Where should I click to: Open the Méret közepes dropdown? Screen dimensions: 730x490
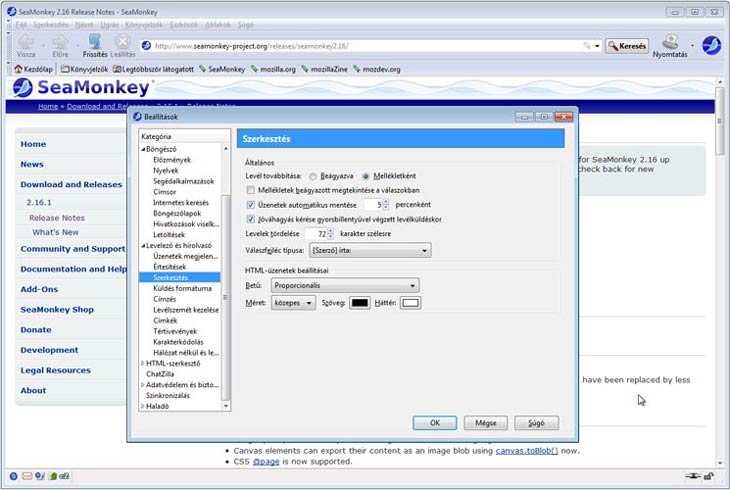point(293,303)
